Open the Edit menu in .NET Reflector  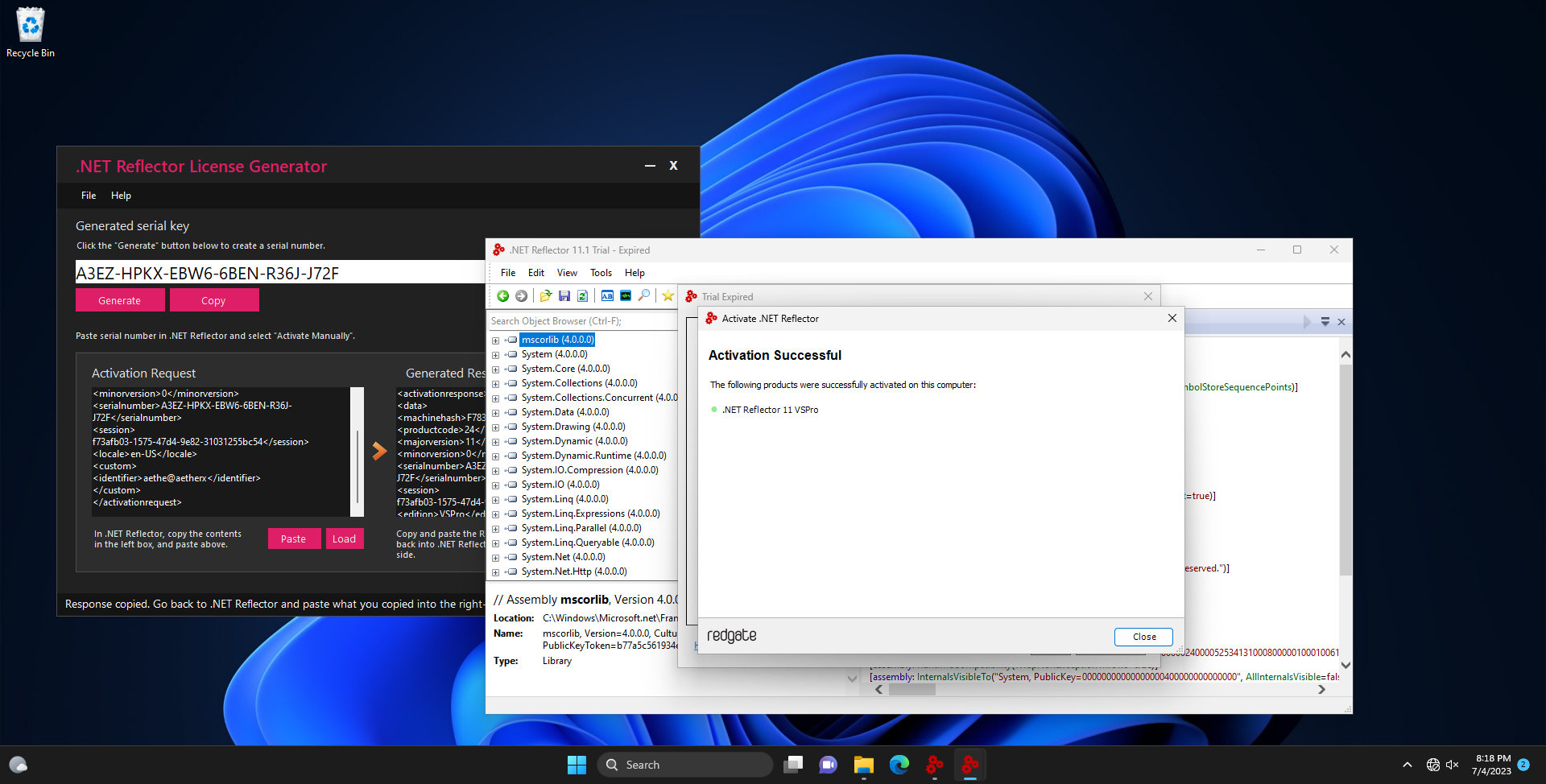click(536, 273)
